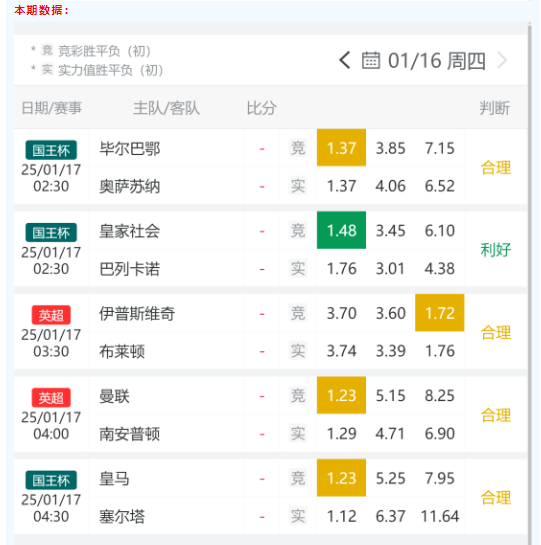Screen dimensions: 541x545
Task: Click the 利好 judgement label
Action: point(496,250)
